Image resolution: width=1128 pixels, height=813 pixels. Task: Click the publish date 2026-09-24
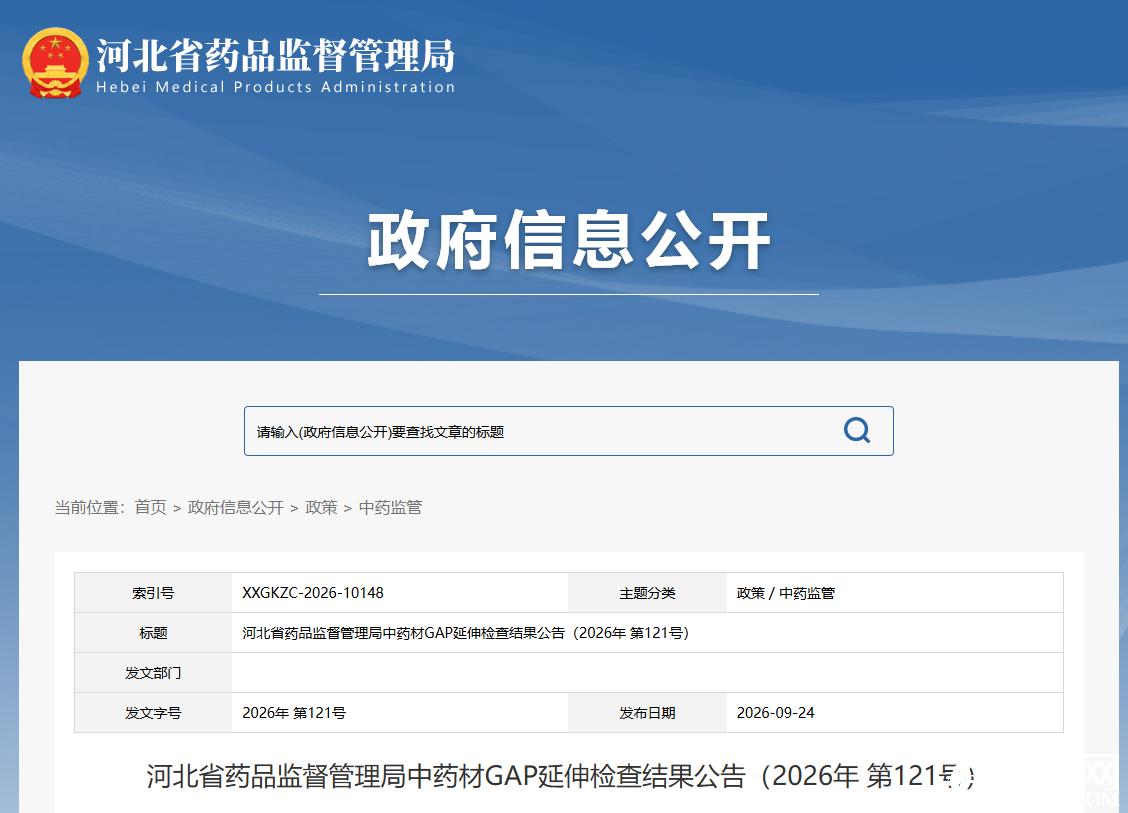(776, 712)
